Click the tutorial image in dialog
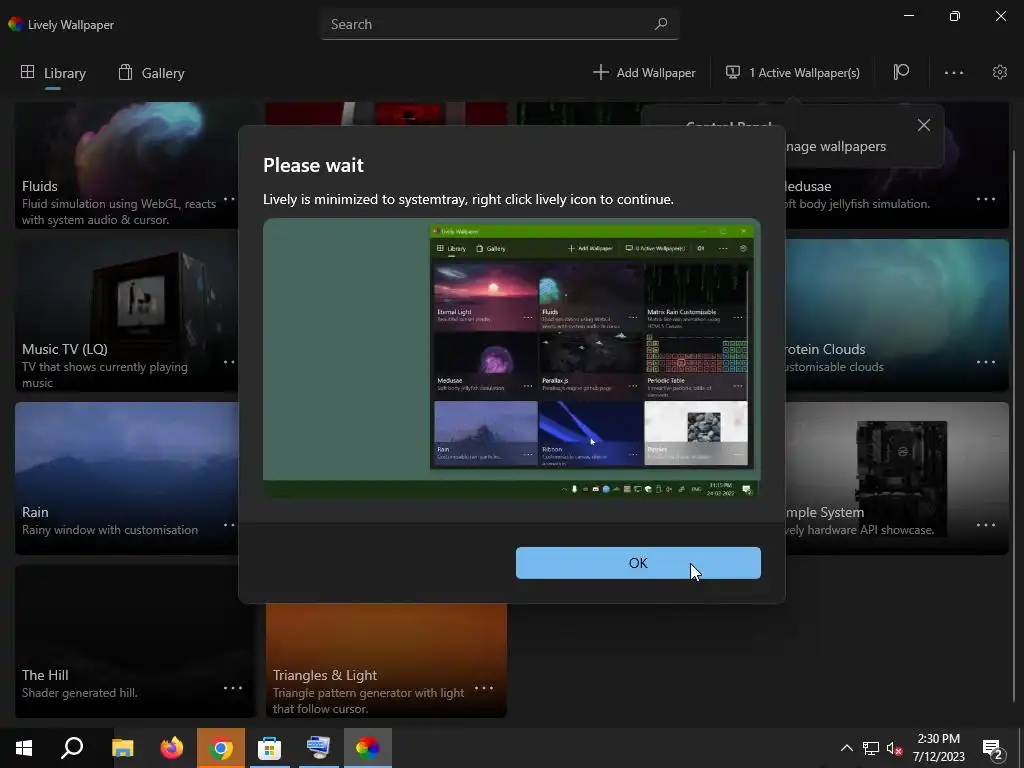Image resolution: width=1024 pixels, height=768 pixels. 512,358
